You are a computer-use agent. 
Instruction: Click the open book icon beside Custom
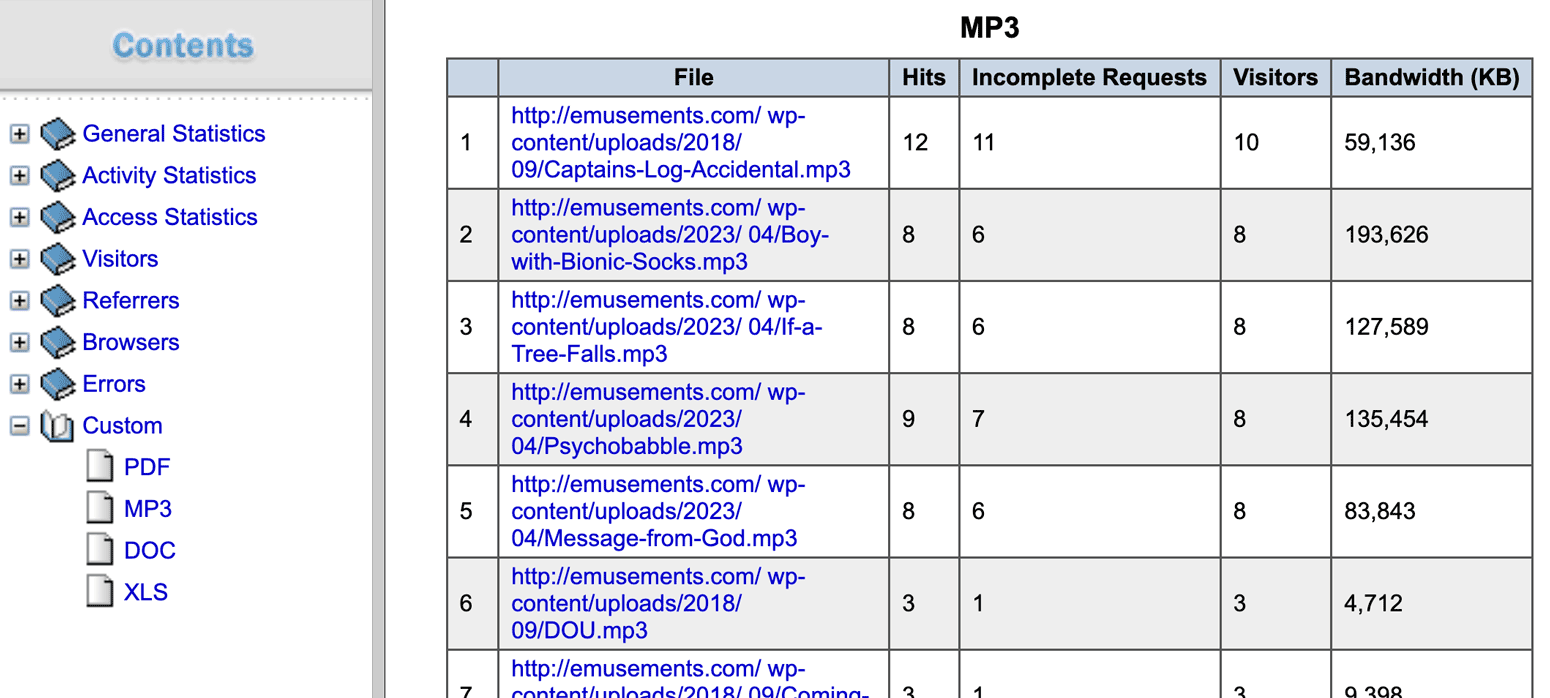coord(57,426)
